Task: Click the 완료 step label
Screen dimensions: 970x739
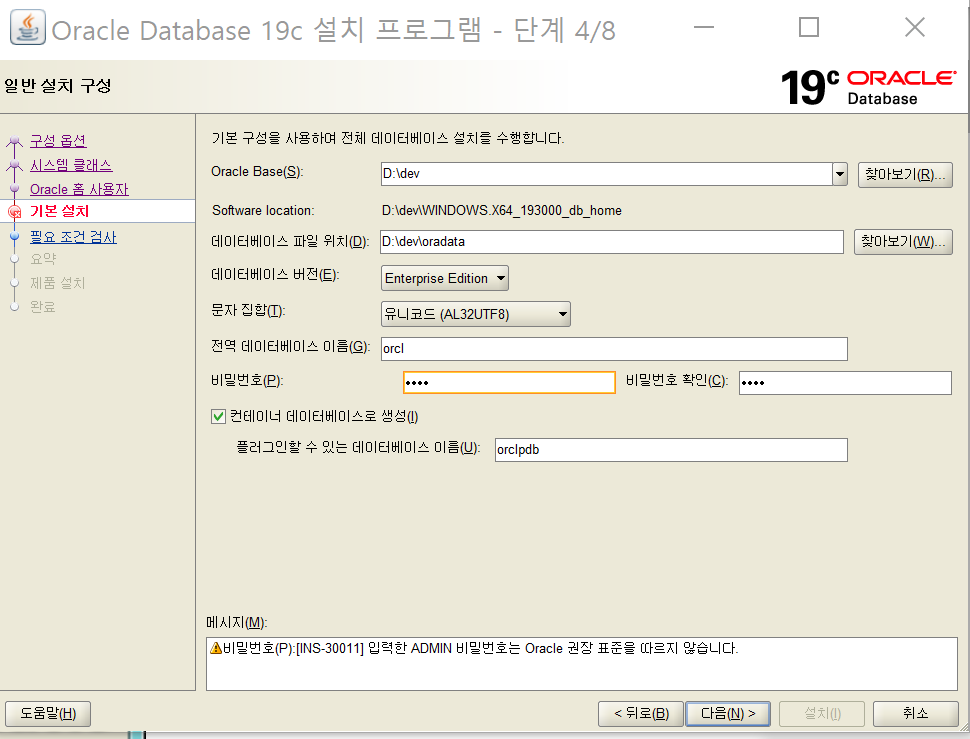Action: click(x=43, y=307)
